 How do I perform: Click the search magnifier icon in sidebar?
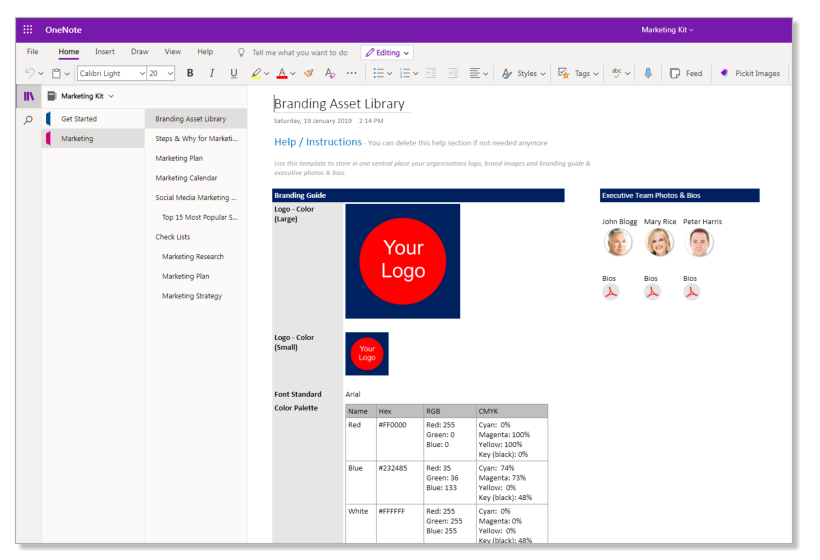tap(28, 120)
